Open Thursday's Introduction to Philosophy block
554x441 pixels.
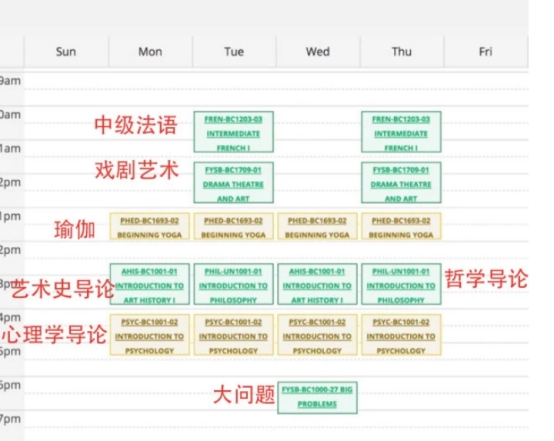click(x=401, y=284)
